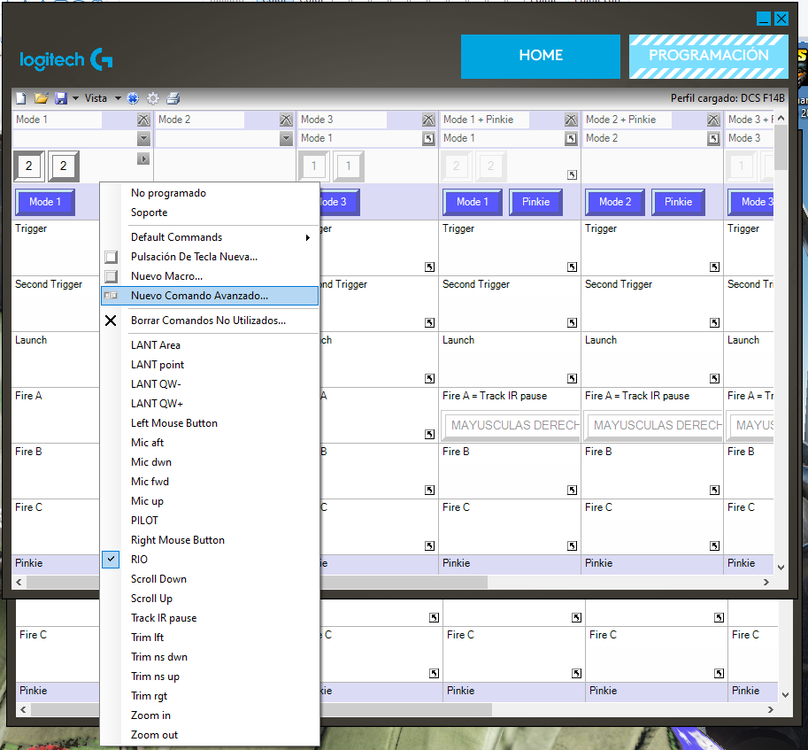Open the dropdown under Mode 1 header
Screen dimensions: 808x750
[x=144, y=138]
